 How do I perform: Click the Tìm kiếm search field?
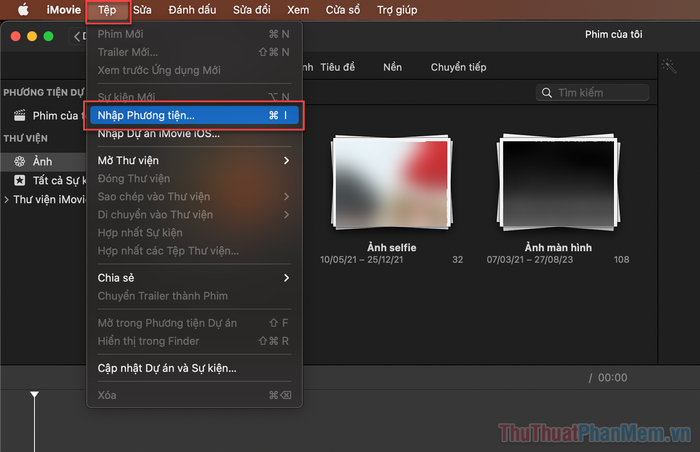(x=592, y=92)
